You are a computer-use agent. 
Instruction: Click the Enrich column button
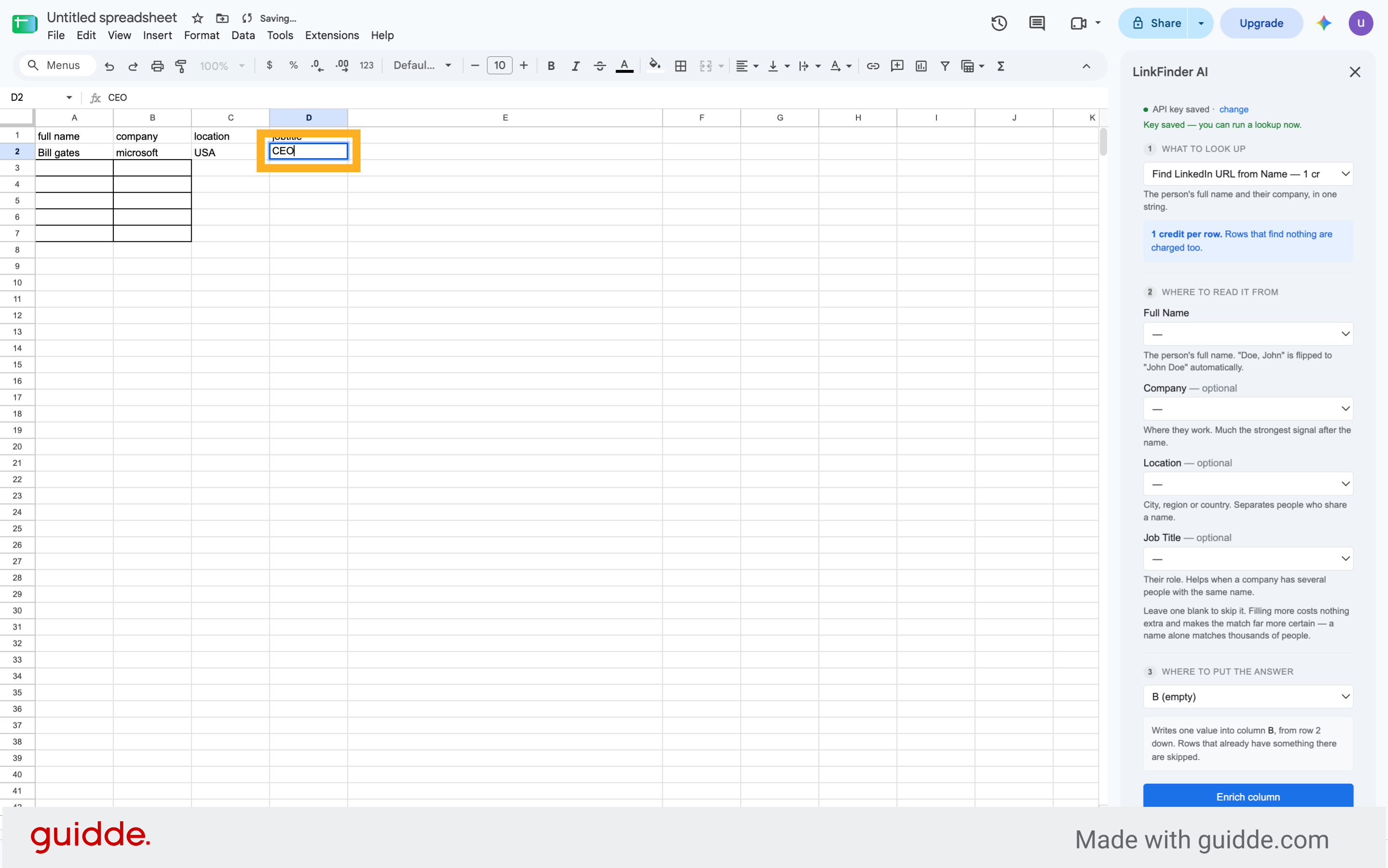coord(1248,797)
